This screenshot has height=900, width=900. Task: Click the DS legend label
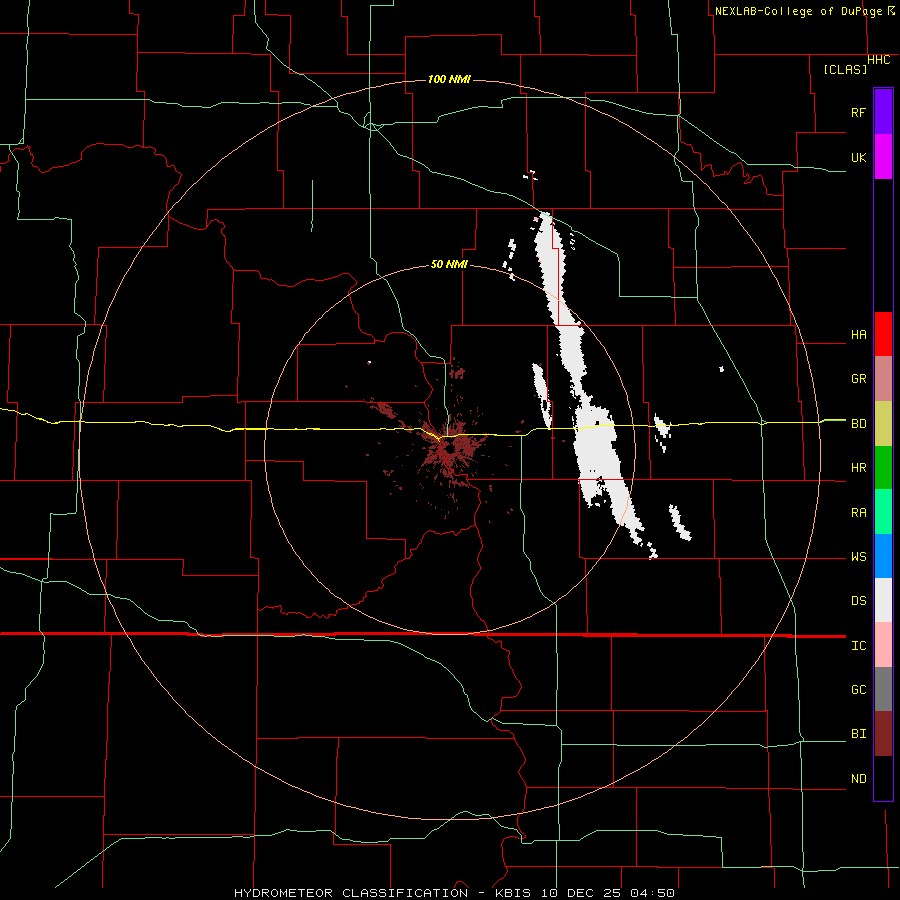tap(858, 600)
